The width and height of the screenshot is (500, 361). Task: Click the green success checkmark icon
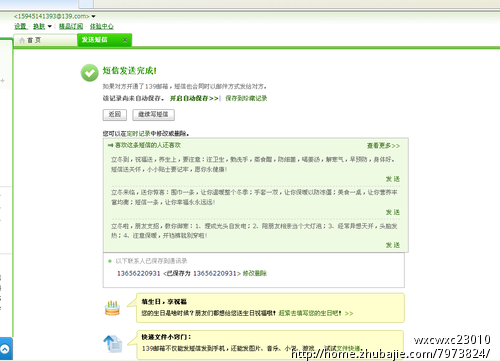point(89,73)
